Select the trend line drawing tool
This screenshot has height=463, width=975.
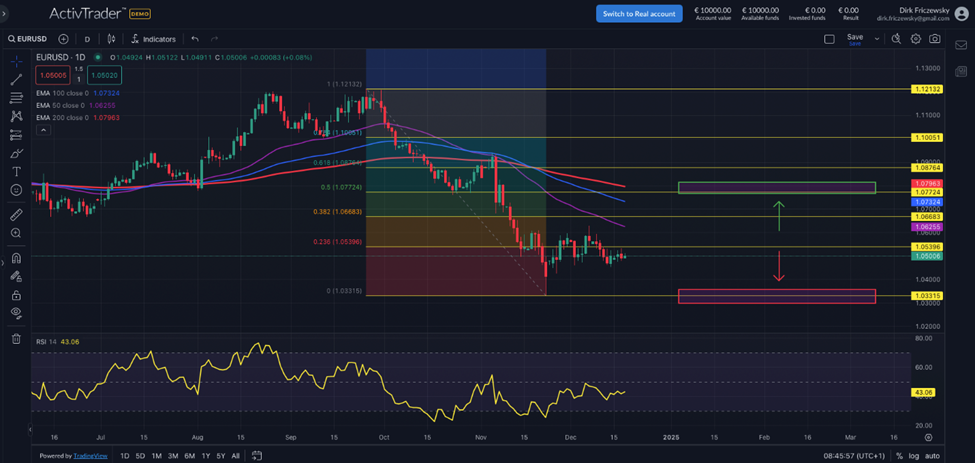tap(16, 79)
